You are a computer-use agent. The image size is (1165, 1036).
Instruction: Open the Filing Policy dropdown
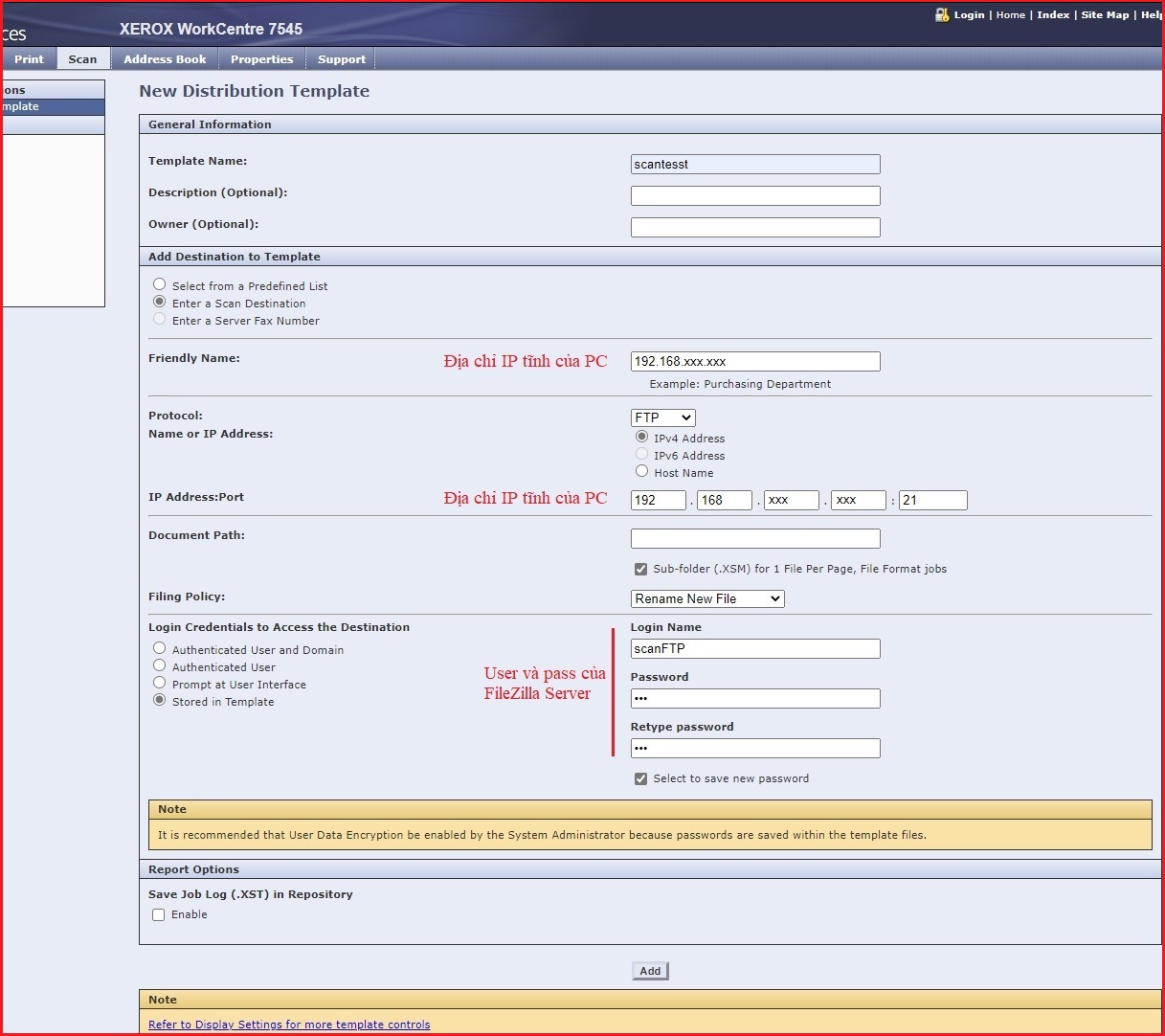[707, 598]
